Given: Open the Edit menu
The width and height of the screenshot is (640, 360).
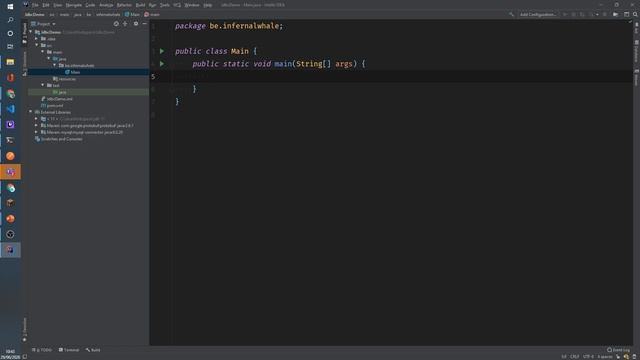Looking at the screenshot, I should (x=46, y=5).
